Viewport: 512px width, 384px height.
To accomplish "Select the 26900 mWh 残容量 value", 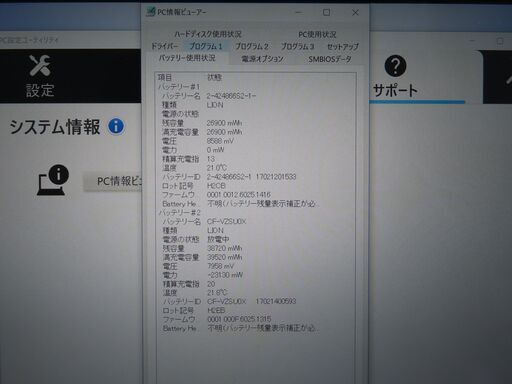I will pyautogui.click(x=224, y=123).
